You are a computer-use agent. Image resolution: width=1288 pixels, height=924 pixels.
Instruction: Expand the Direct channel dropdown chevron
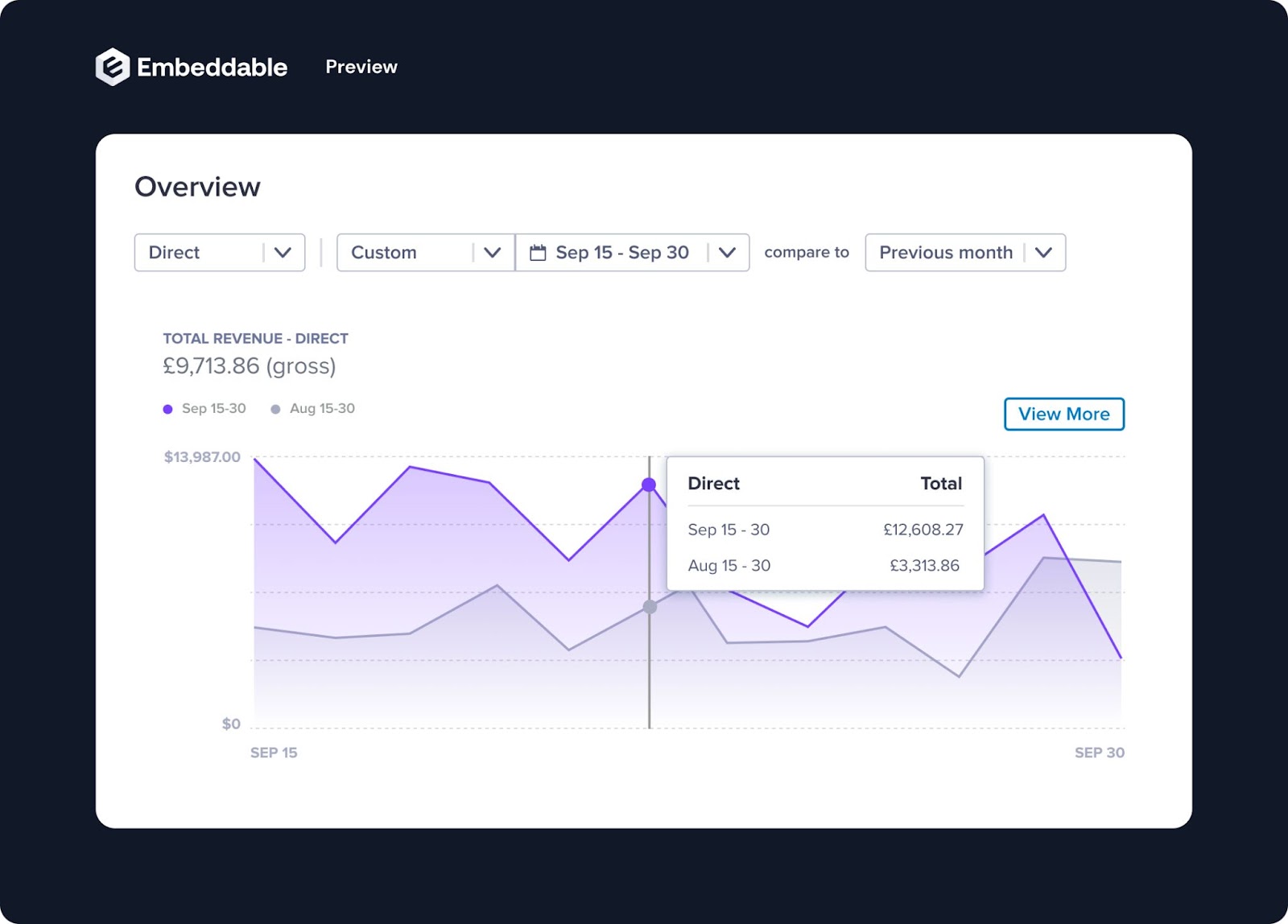pyautogui.click(x=283, y=253)
